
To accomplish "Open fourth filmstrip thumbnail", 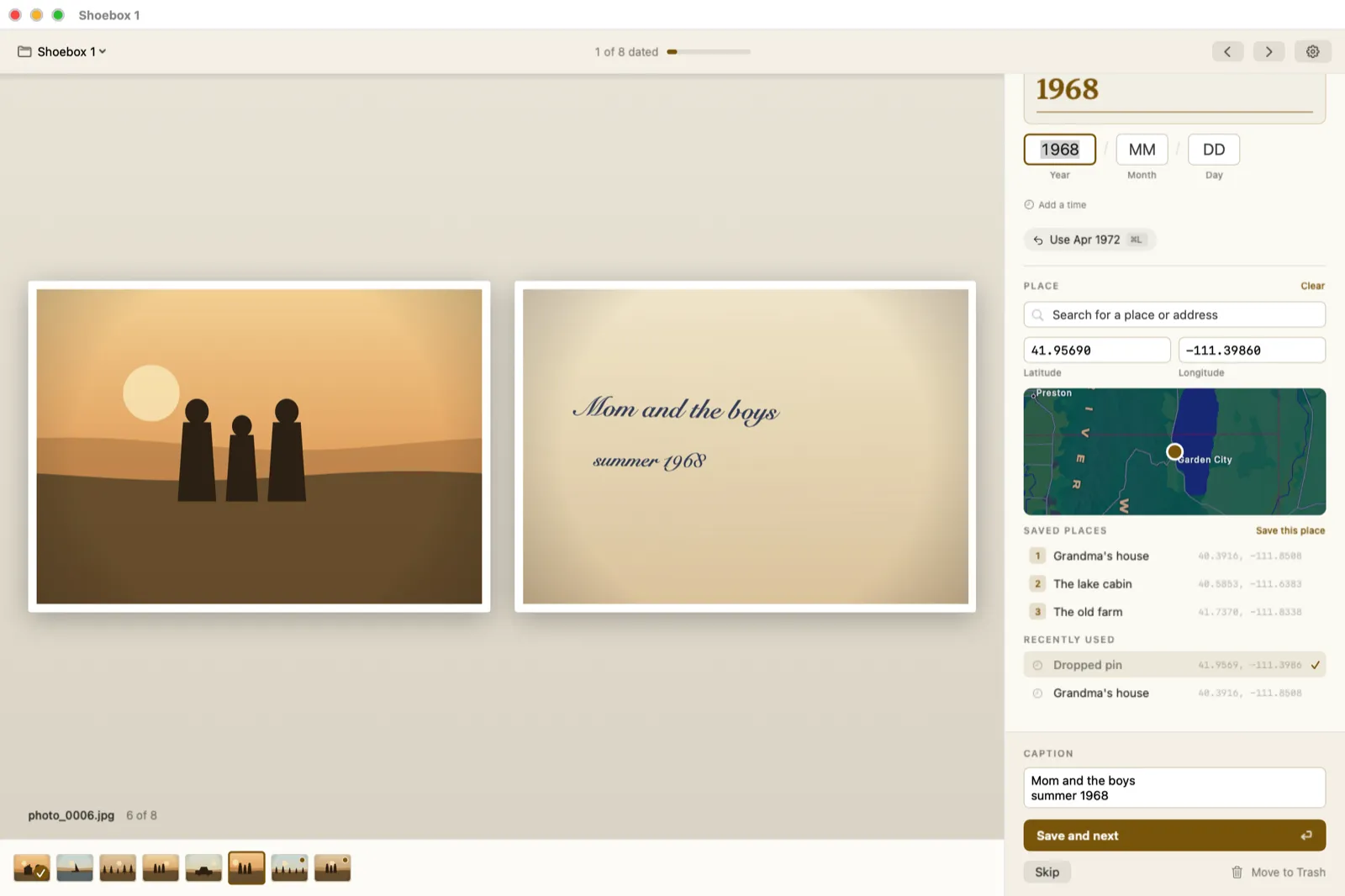I will tap(161, 868).
